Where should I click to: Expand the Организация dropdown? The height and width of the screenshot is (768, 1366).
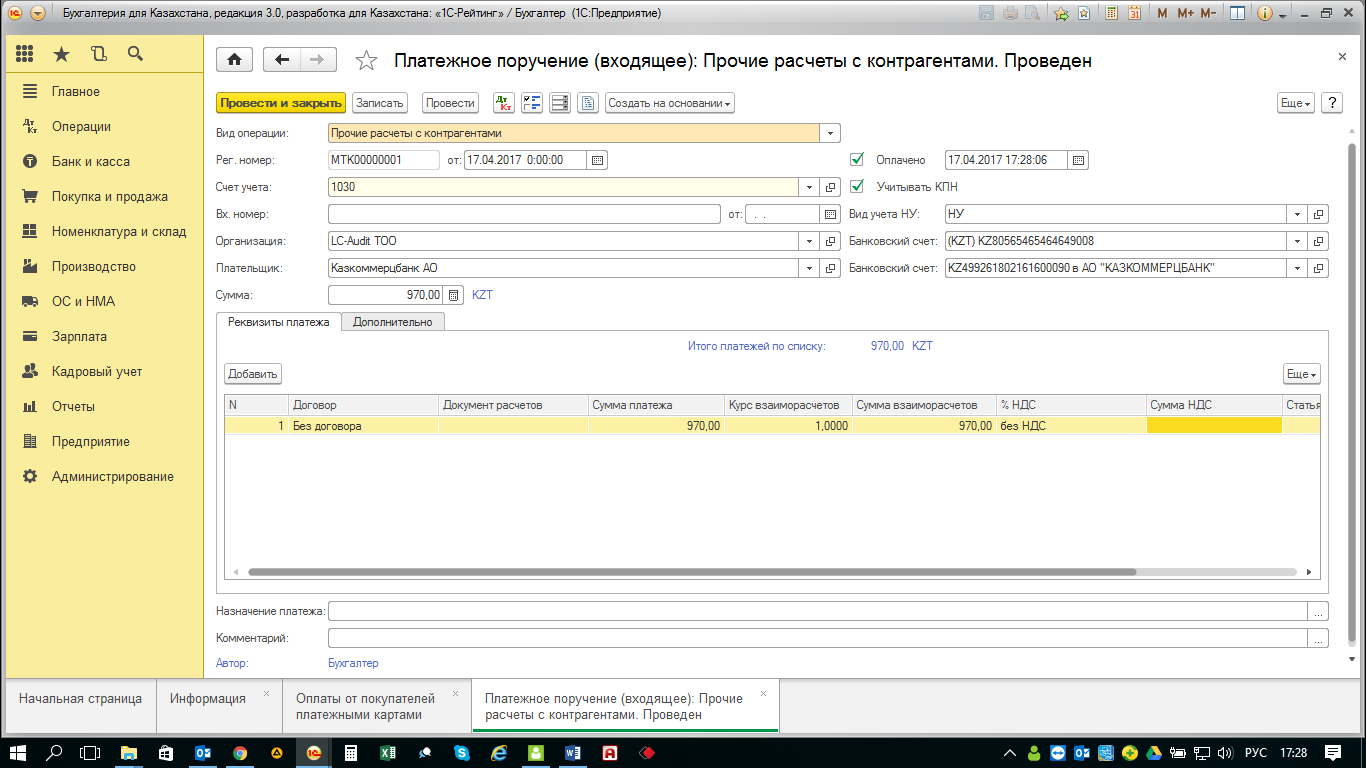[810, 241]
